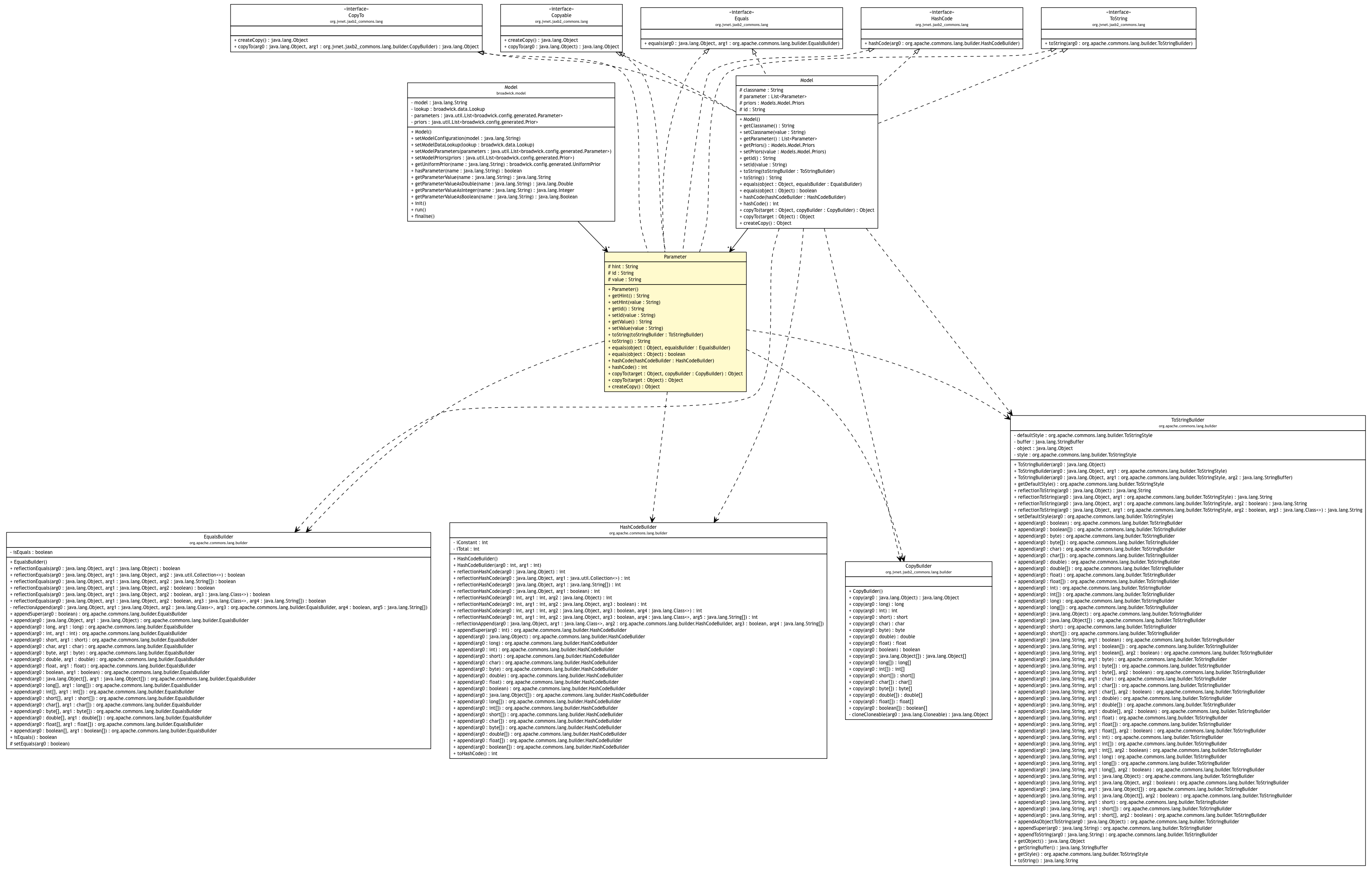Click the '+ CopyBuilder()' constructor
1372x870 pixels.
tap(865, 591)
